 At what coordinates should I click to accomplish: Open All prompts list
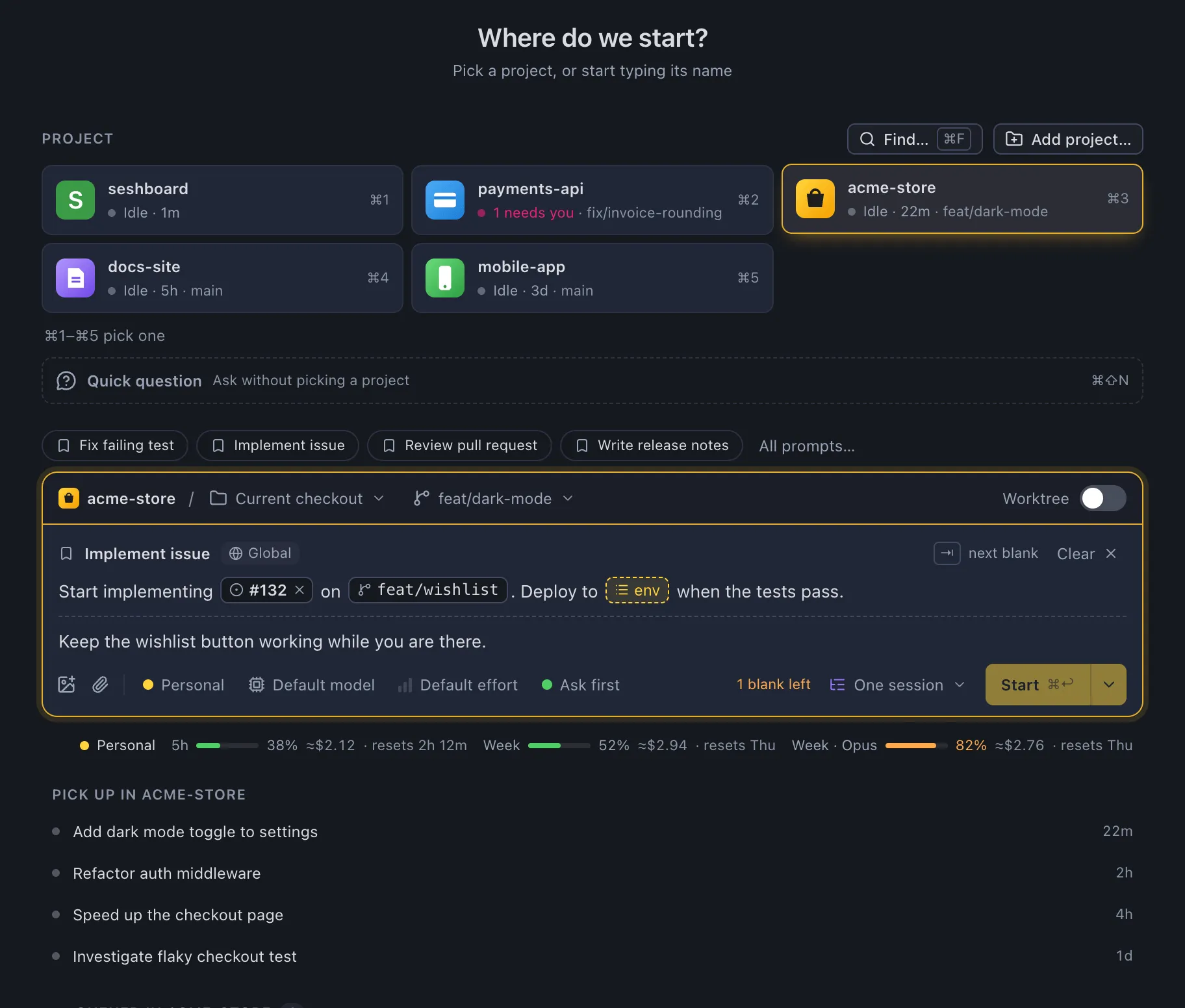tap(807, 446)
